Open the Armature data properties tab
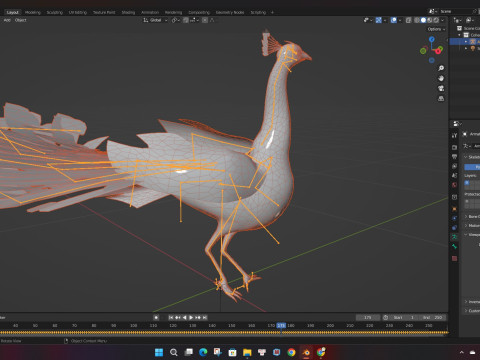Image resolution: width=480 pixels, height=360 pixels. coord(454,237)
